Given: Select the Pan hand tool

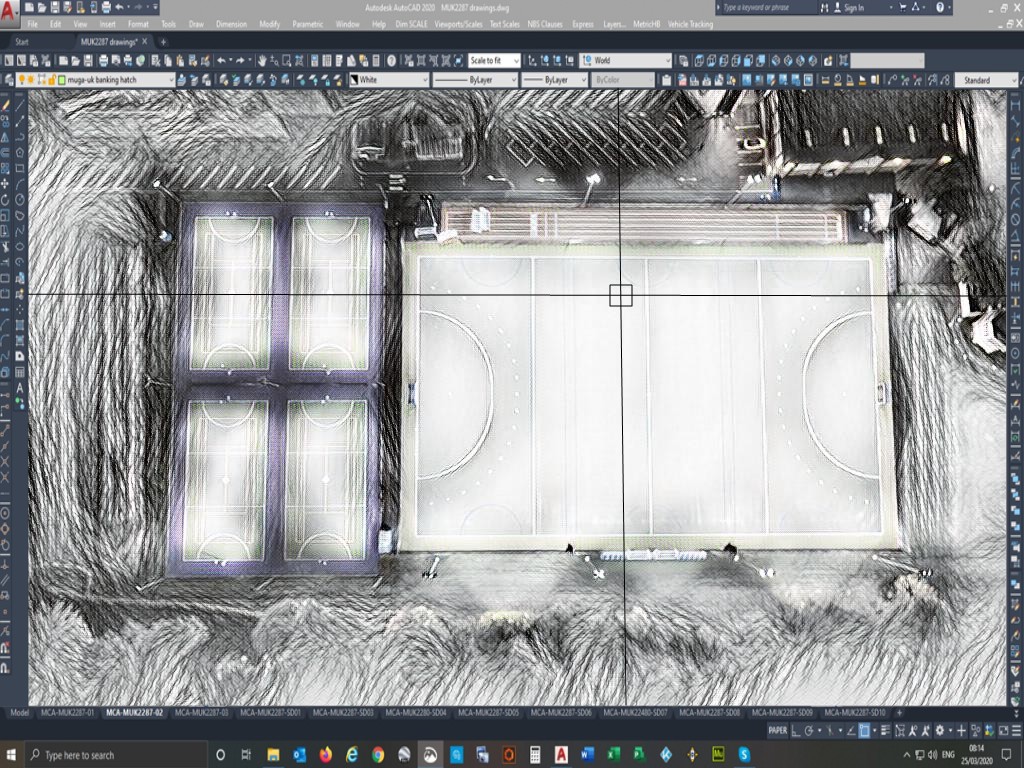Looking at the screenshot, I should (x=262, y=61).
